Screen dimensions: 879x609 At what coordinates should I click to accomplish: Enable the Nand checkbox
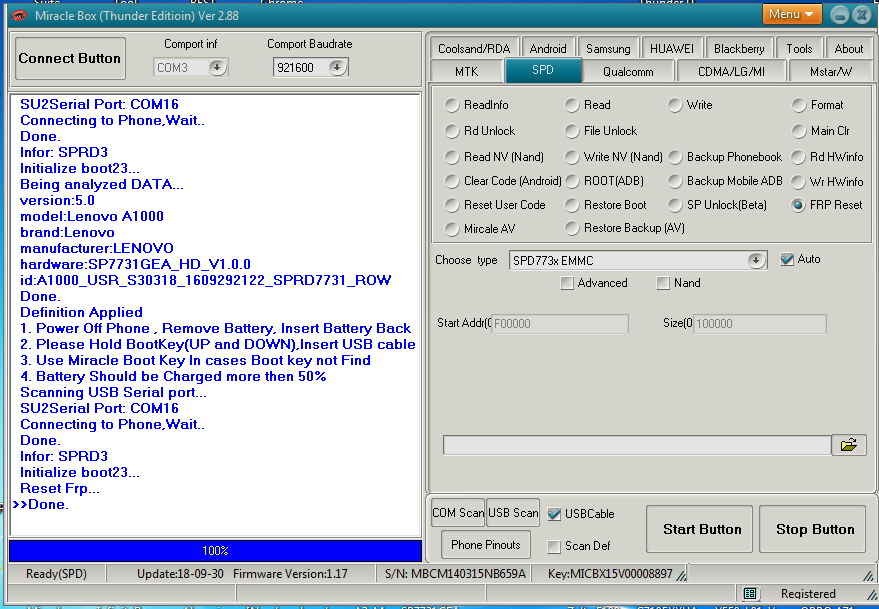click(x=663, y=283)
